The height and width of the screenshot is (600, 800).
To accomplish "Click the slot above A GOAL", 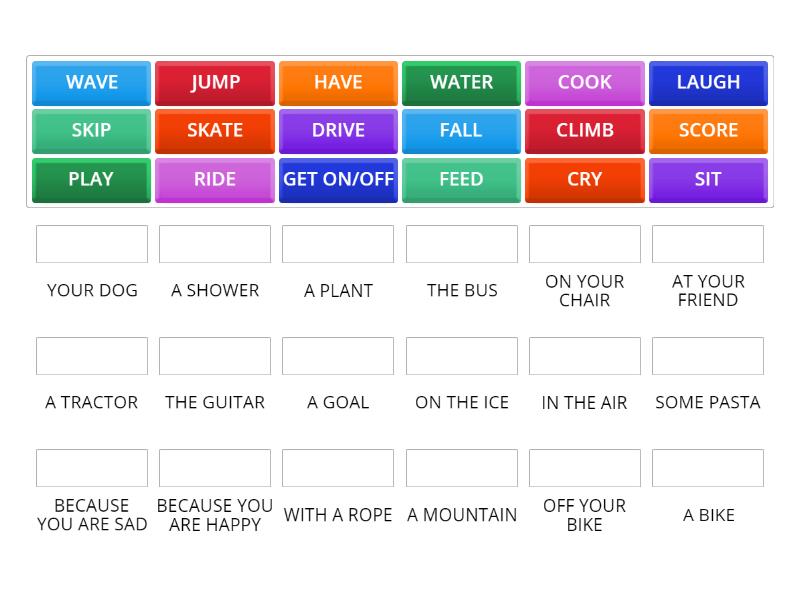I will (x=338, y=355).
